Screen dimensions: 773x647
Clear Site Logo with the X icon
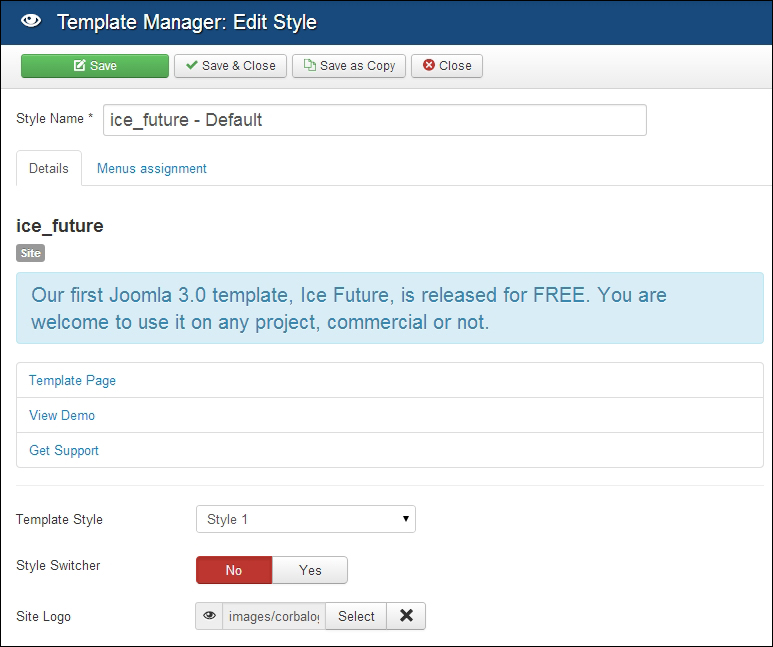[x=406, y=616]
